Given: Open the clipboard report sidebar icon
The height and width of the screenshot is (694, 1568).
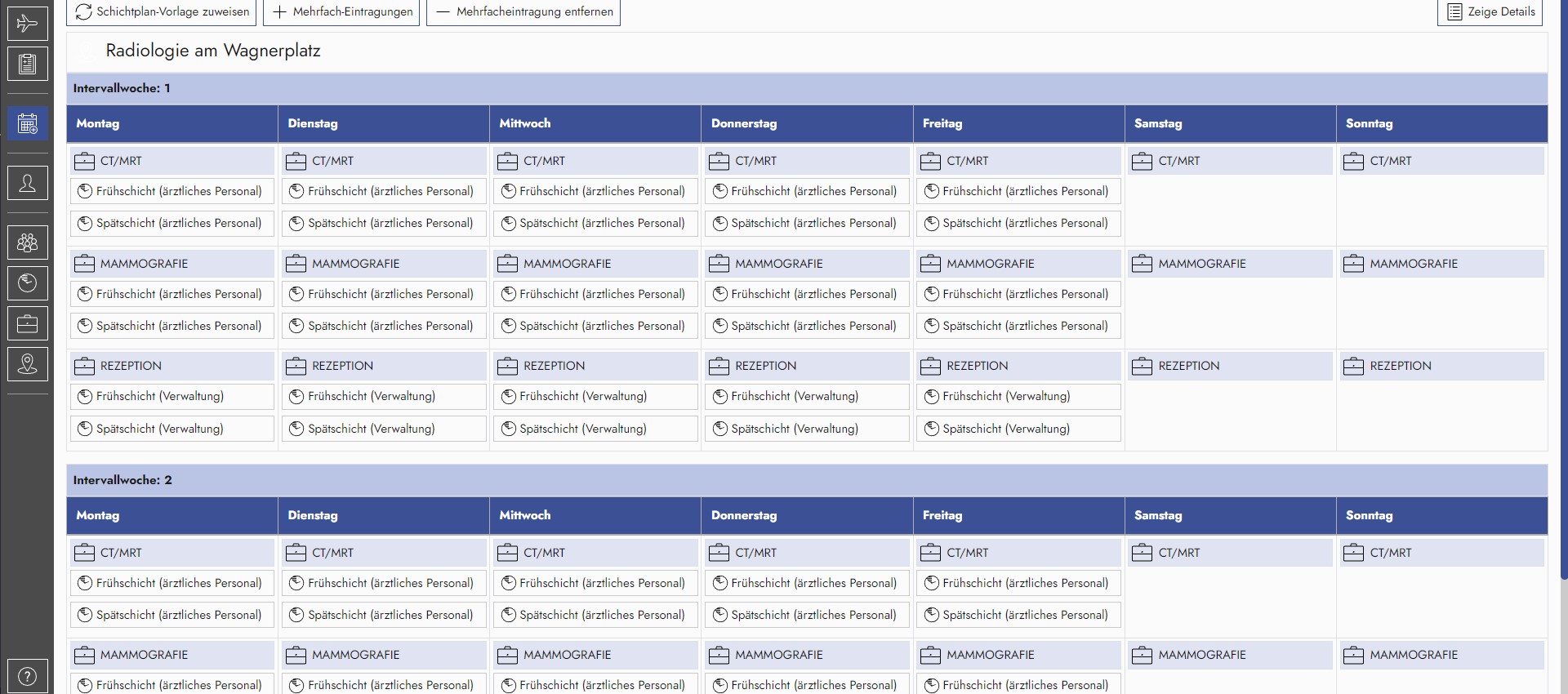Looking at the screenshot, I should pyautogui.click(x=27, y=64).
